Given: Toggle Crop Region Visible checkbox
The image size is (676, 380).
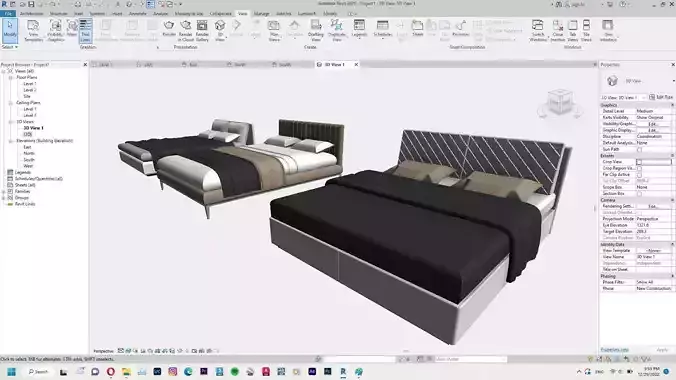Looking at the screenshot, I should coord(639,168).
